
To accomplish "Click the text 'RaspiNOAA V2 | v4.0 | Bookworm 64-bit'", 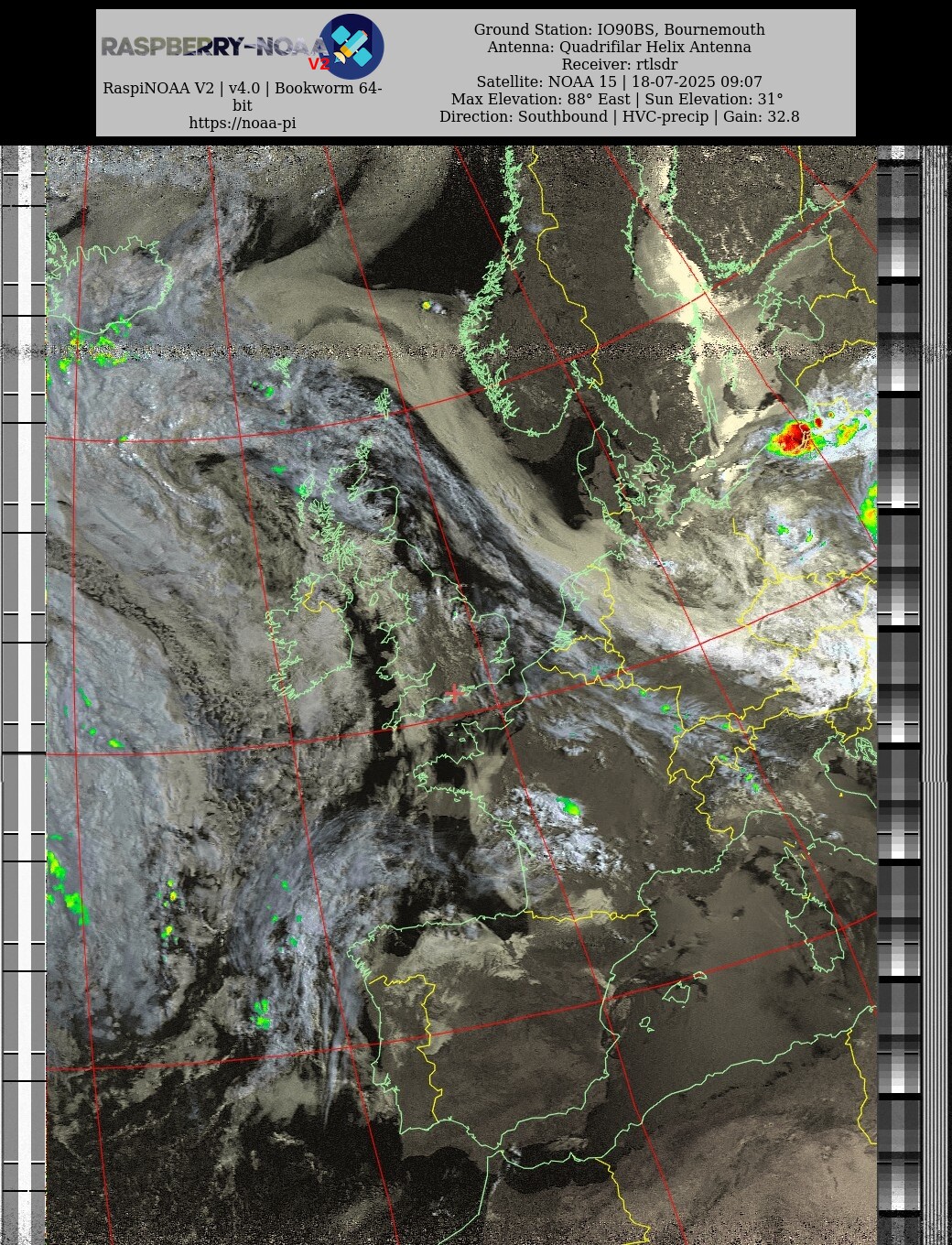I will 243,97.
